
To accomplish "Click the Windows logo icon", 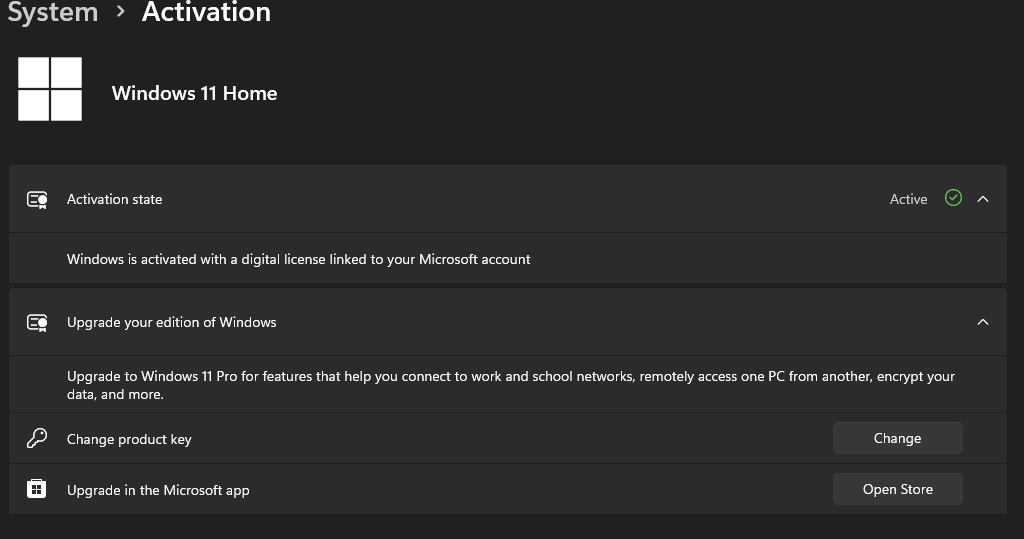I will click(x=50, y=89).
